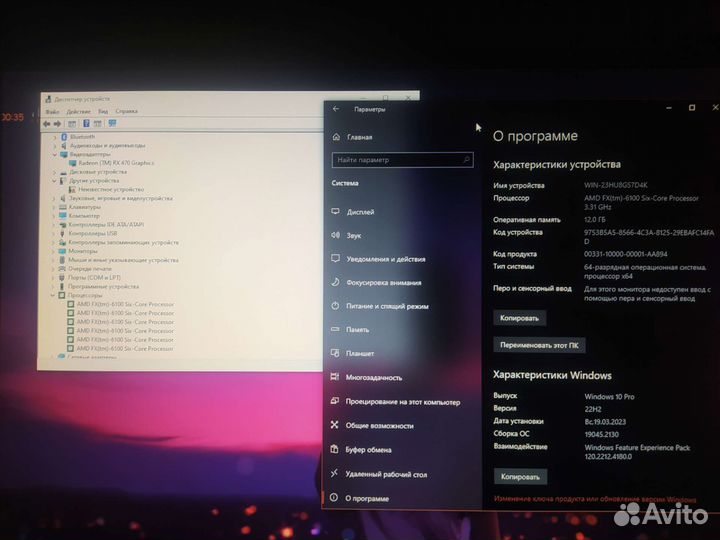This screenshot has height=540, width=720.
Task: Collapse the Processors node in device tree
Action: click(x=56, y=295)
